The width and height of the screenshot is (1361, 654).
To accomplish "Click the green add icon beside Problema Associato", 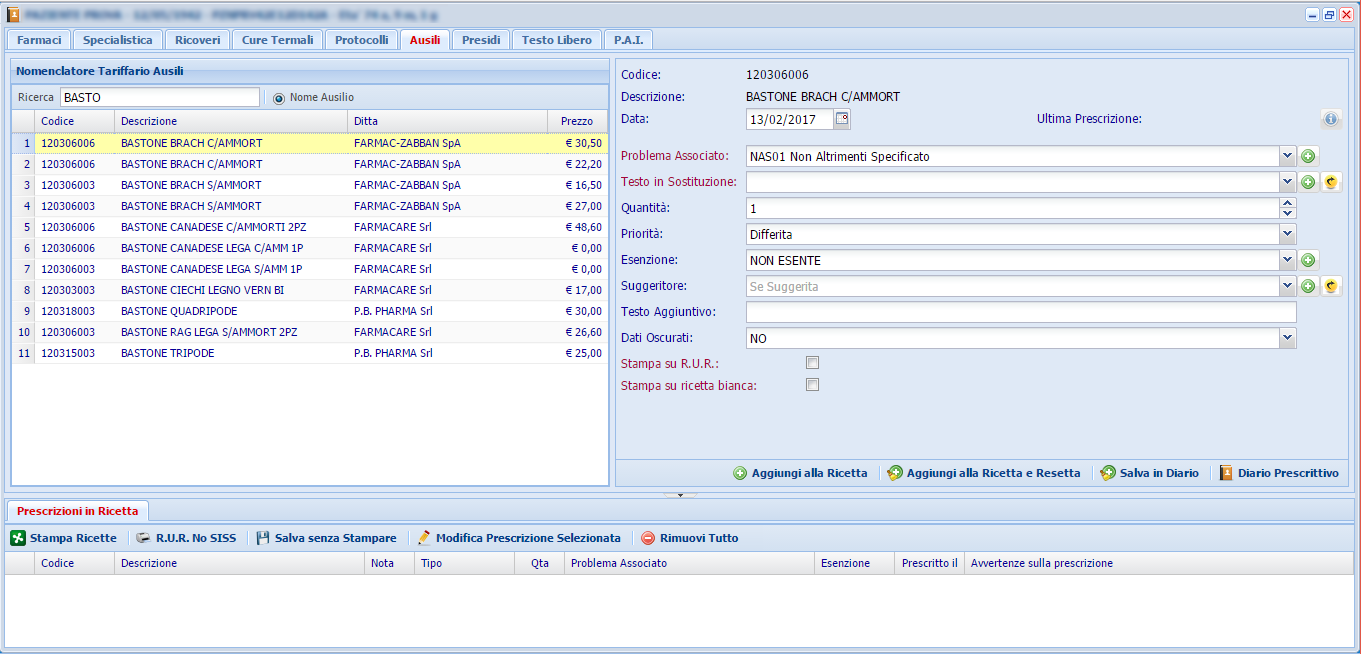I will coord(1308,156).
